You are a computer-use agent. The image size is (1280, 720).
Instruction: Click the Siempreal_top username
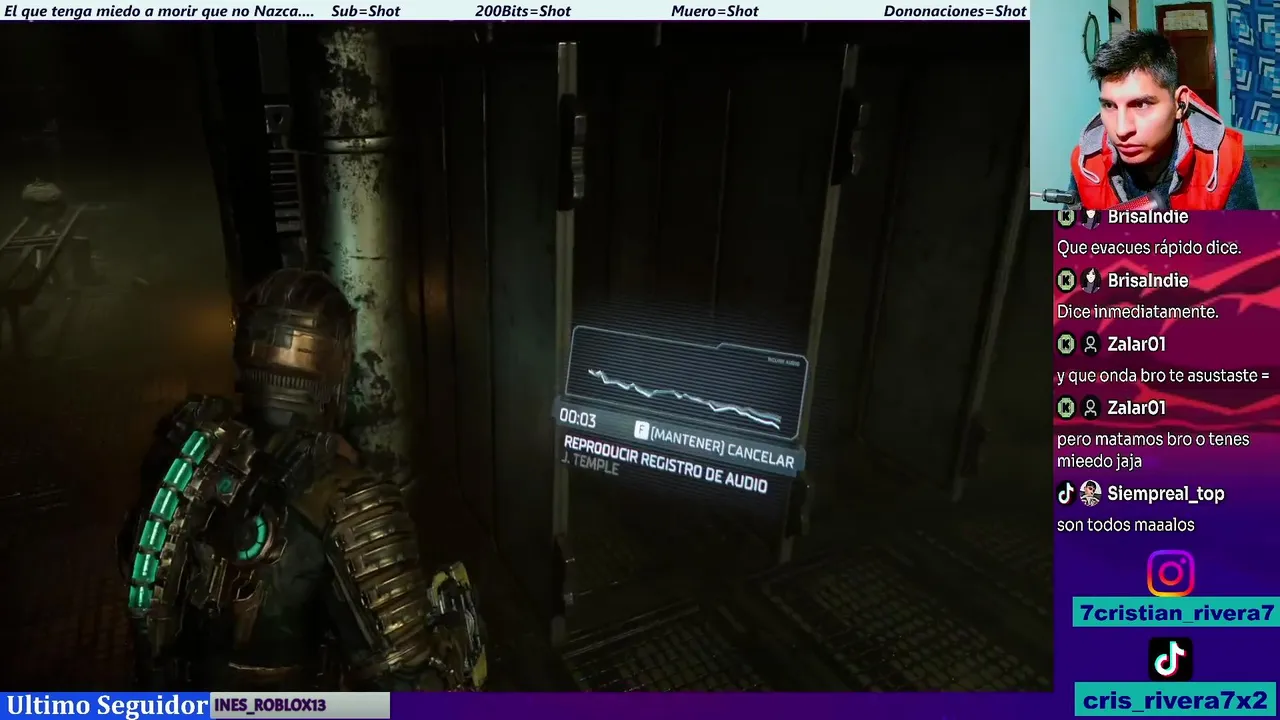pyautogui.click(x=1165, y=494)
